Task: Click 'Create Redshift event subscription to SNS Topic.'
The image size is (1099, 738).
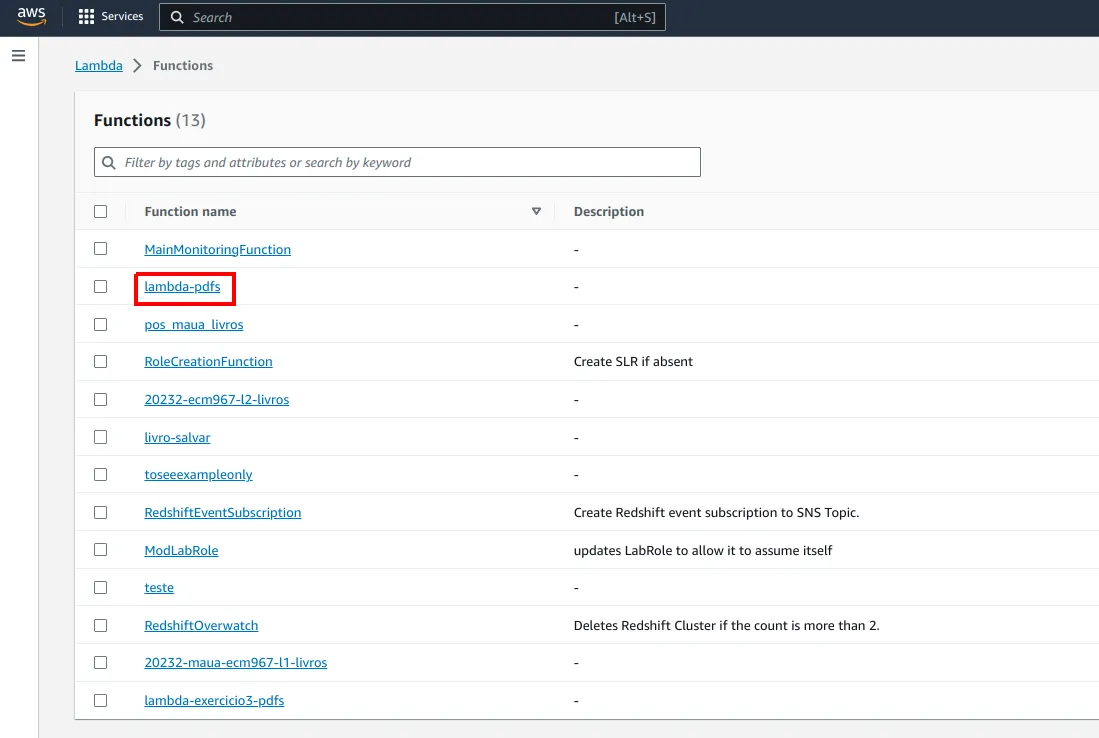Action: point(716,512)
